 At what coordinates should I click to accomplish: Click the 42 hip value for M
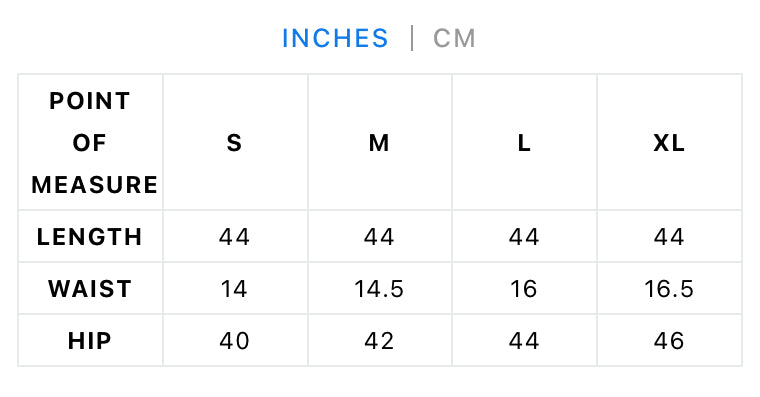(x=379, y=340)
